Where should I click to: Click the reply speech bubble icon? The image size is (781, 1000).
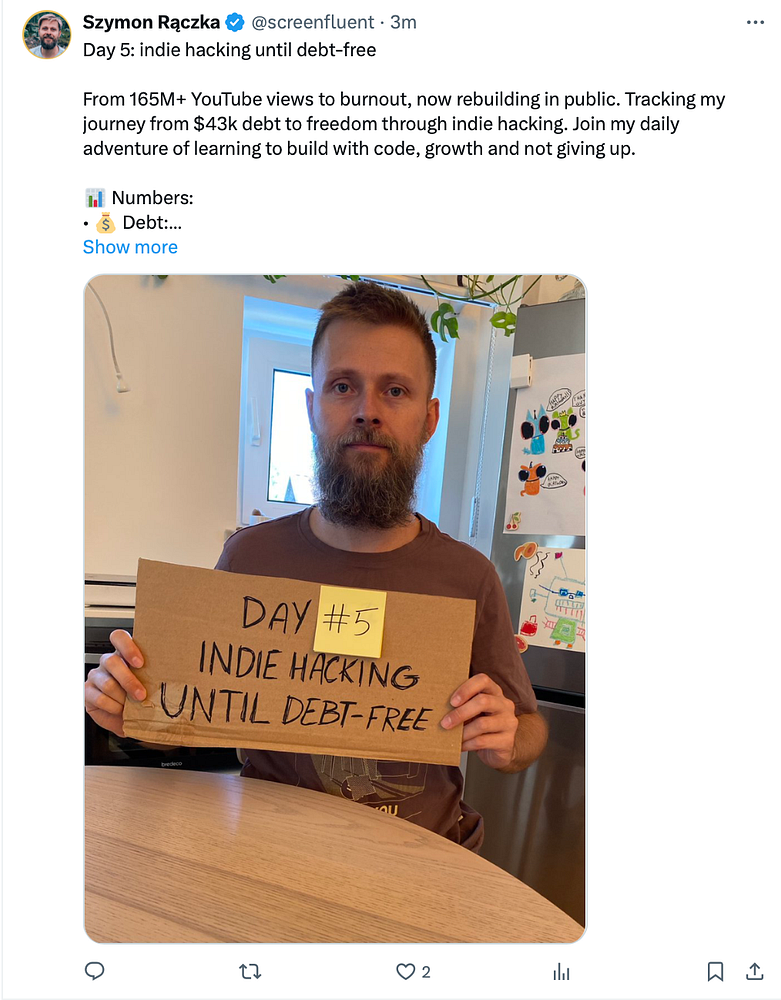click(94, 971)
